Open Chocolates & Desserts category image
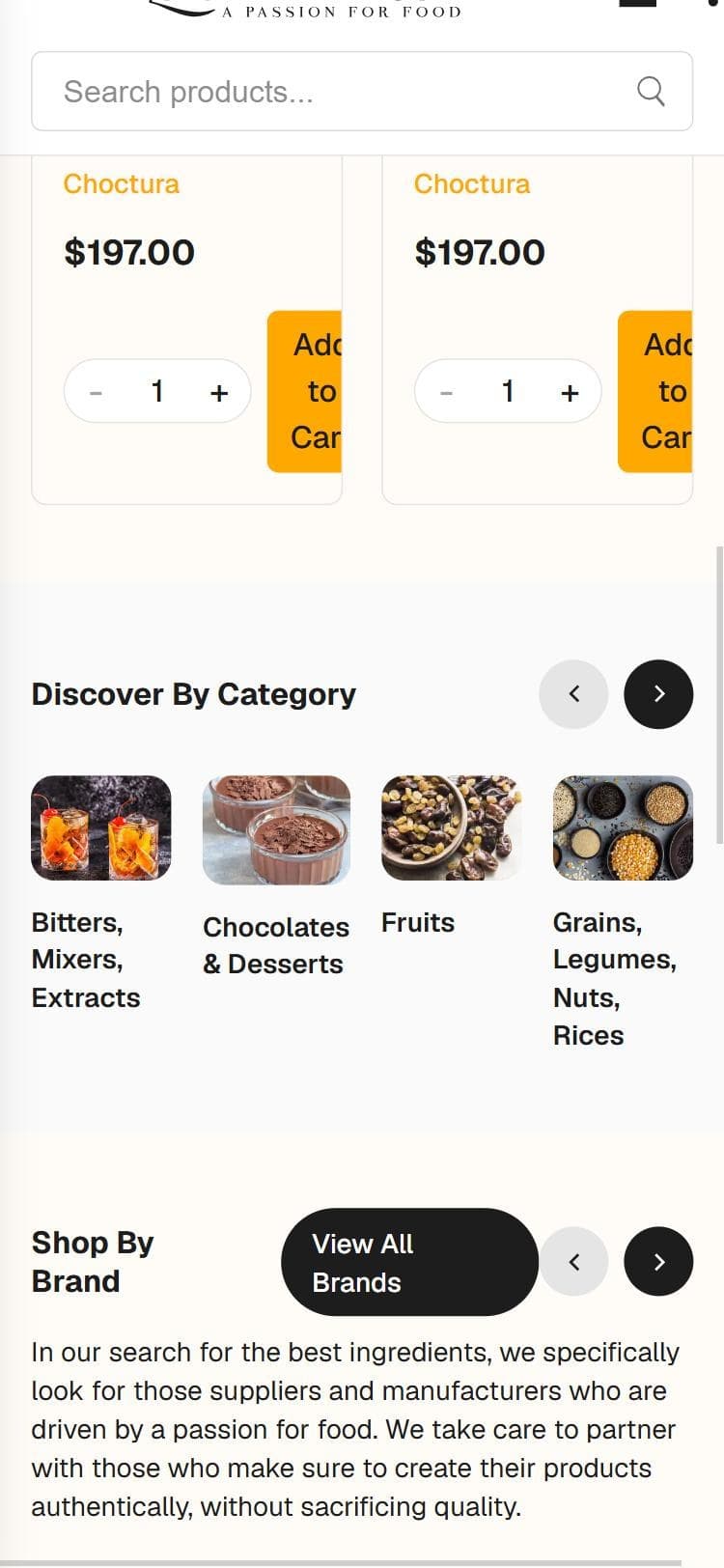Image resolution: width=724 pixels, height=1568 pixels. point(276,830)
